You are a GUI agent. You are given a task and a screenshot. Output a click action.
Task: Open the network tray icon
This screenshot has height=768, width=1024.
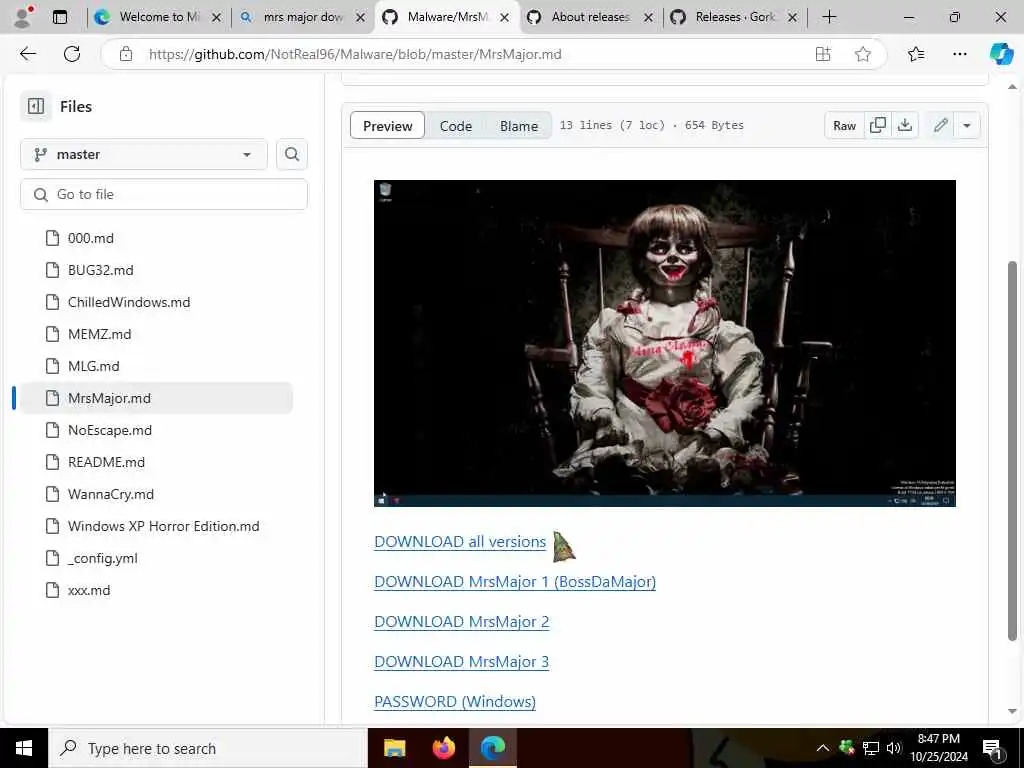tap(871, 748)
